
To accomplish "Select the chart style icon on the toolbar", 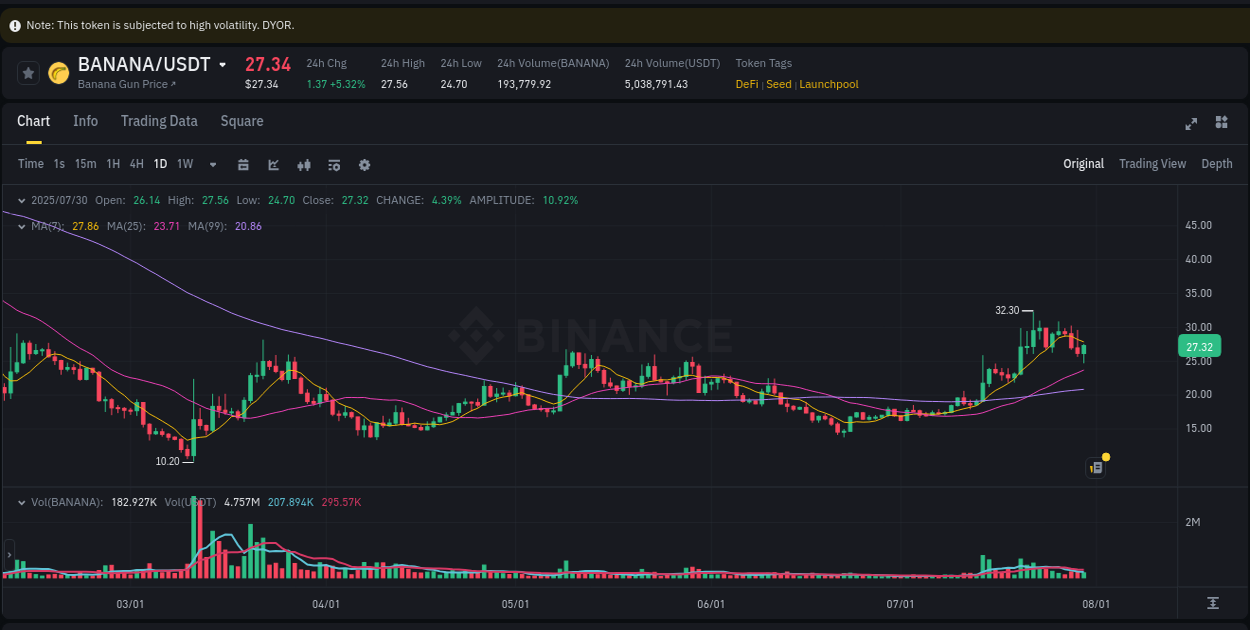I will click(x=273, y=164).
